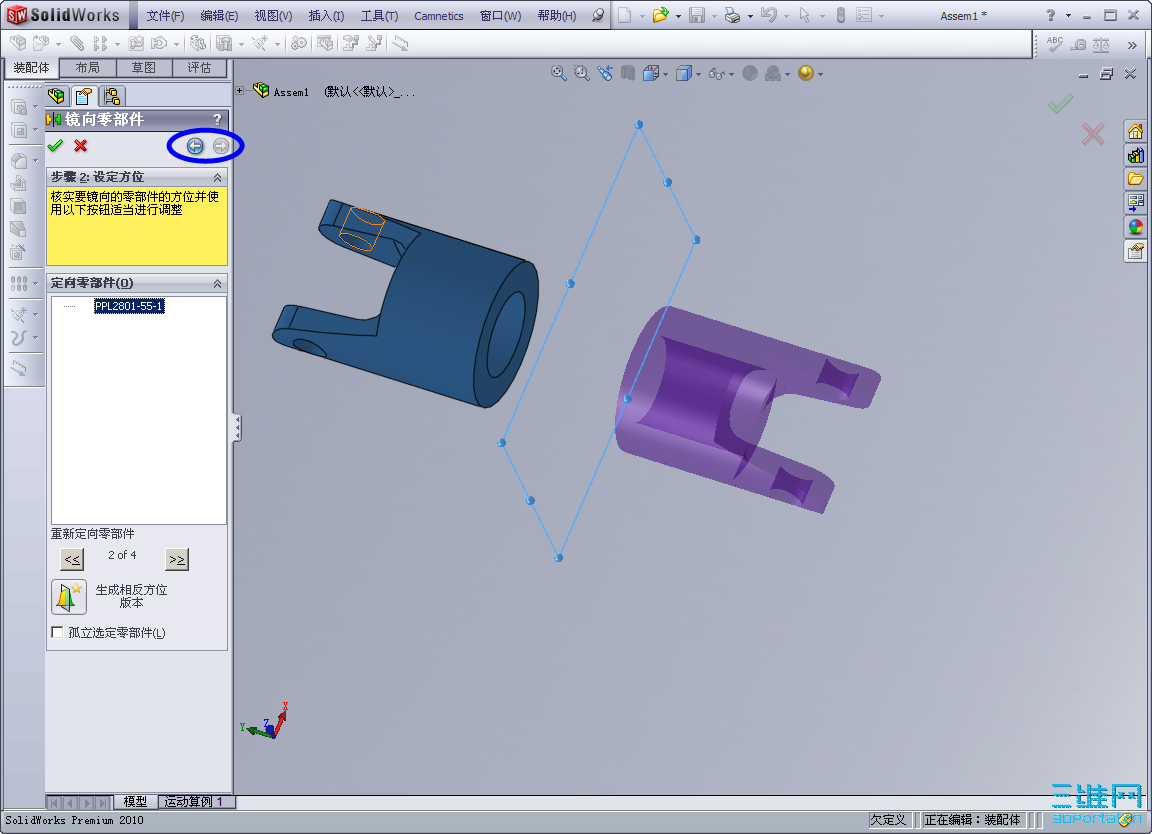Accept the mirror with the green OK checkmark in the panel
This screenshot has height=834, width=1152.
(x=55, y=145)
